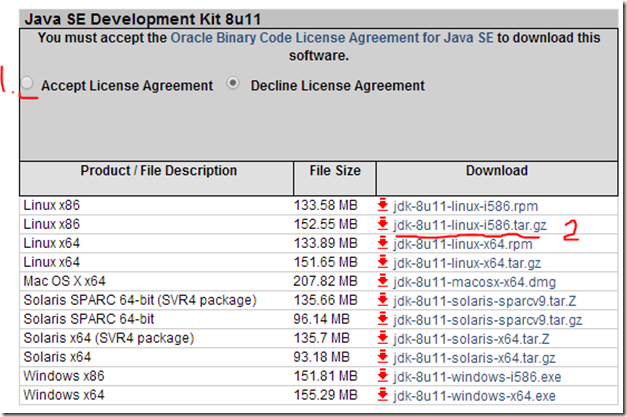Select Accept License Agreement radio button
Image resolution: width=627 pixels, height=417 pixels.
point(29,85)
